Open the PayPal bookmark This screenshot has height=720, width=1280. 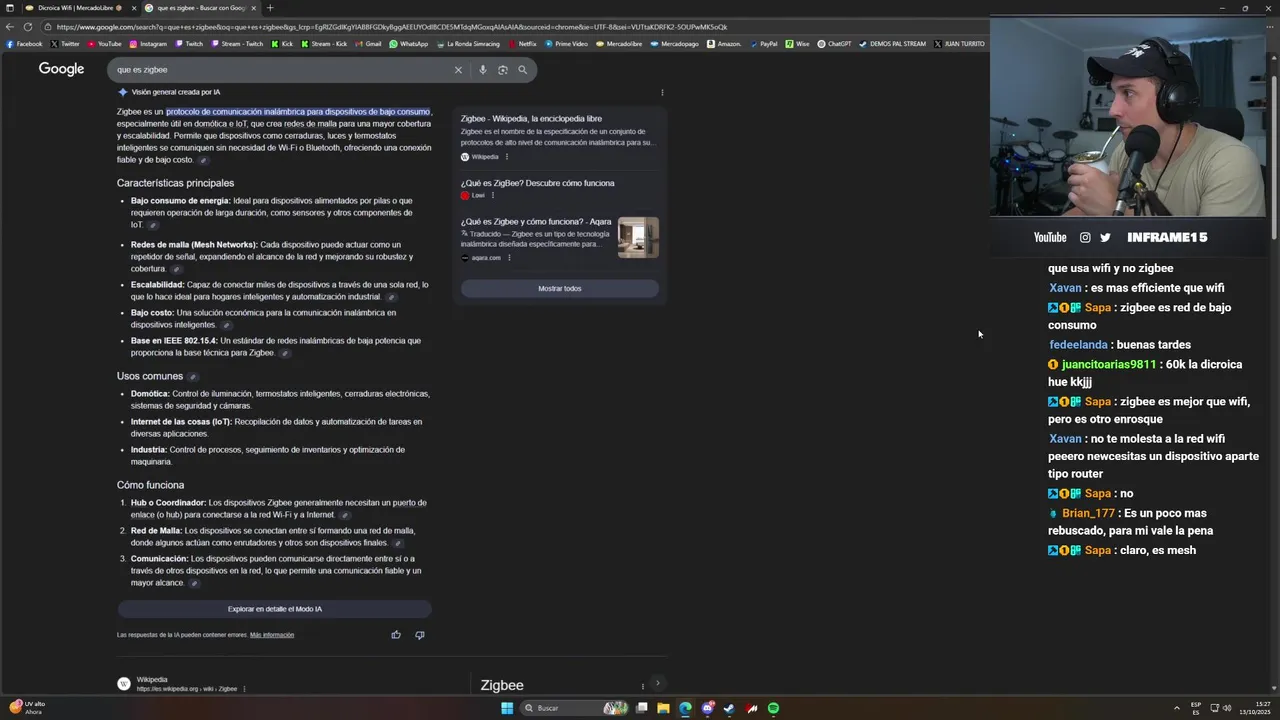(764, 44)
